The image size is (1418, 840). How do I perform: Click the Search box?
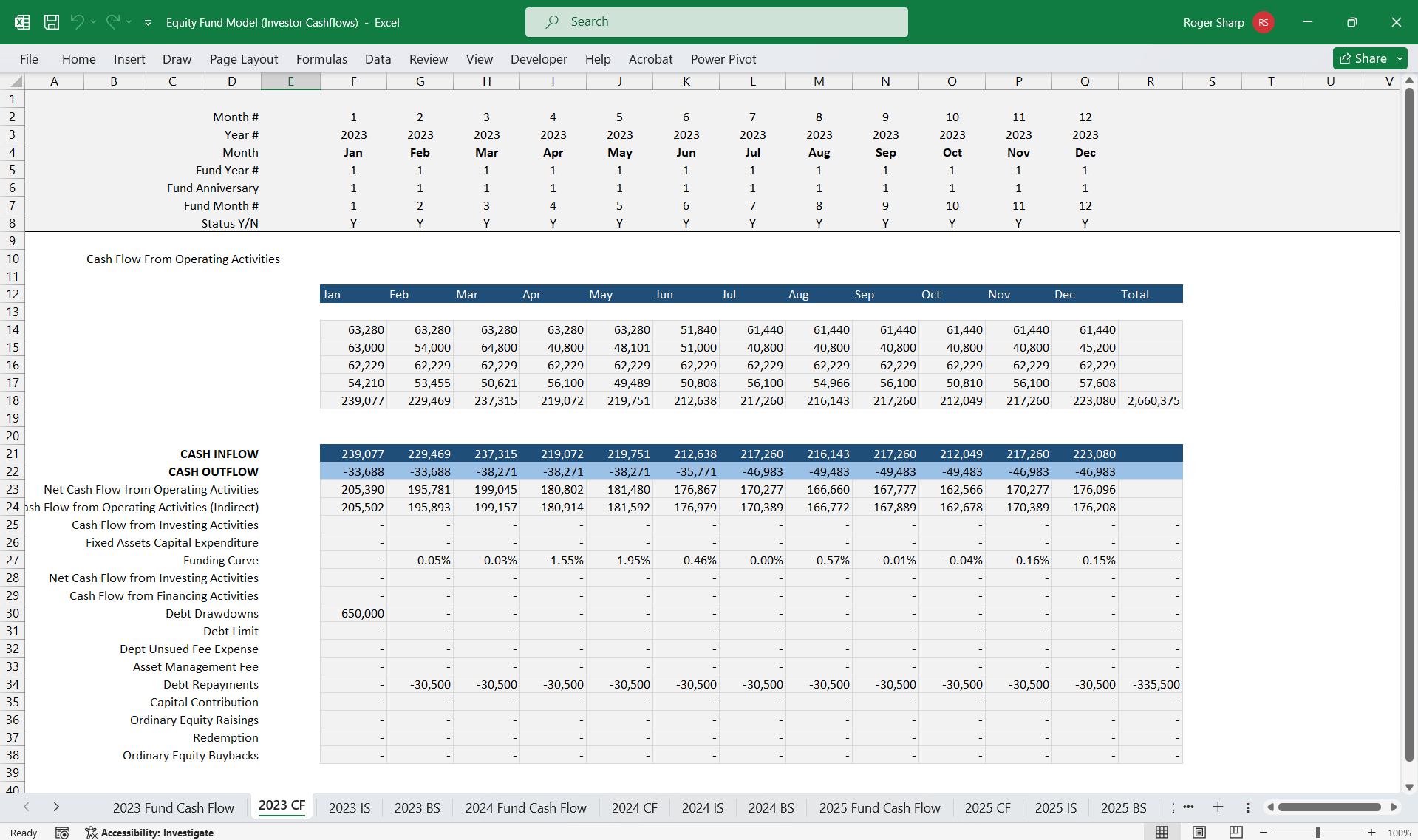click(716, 22)
